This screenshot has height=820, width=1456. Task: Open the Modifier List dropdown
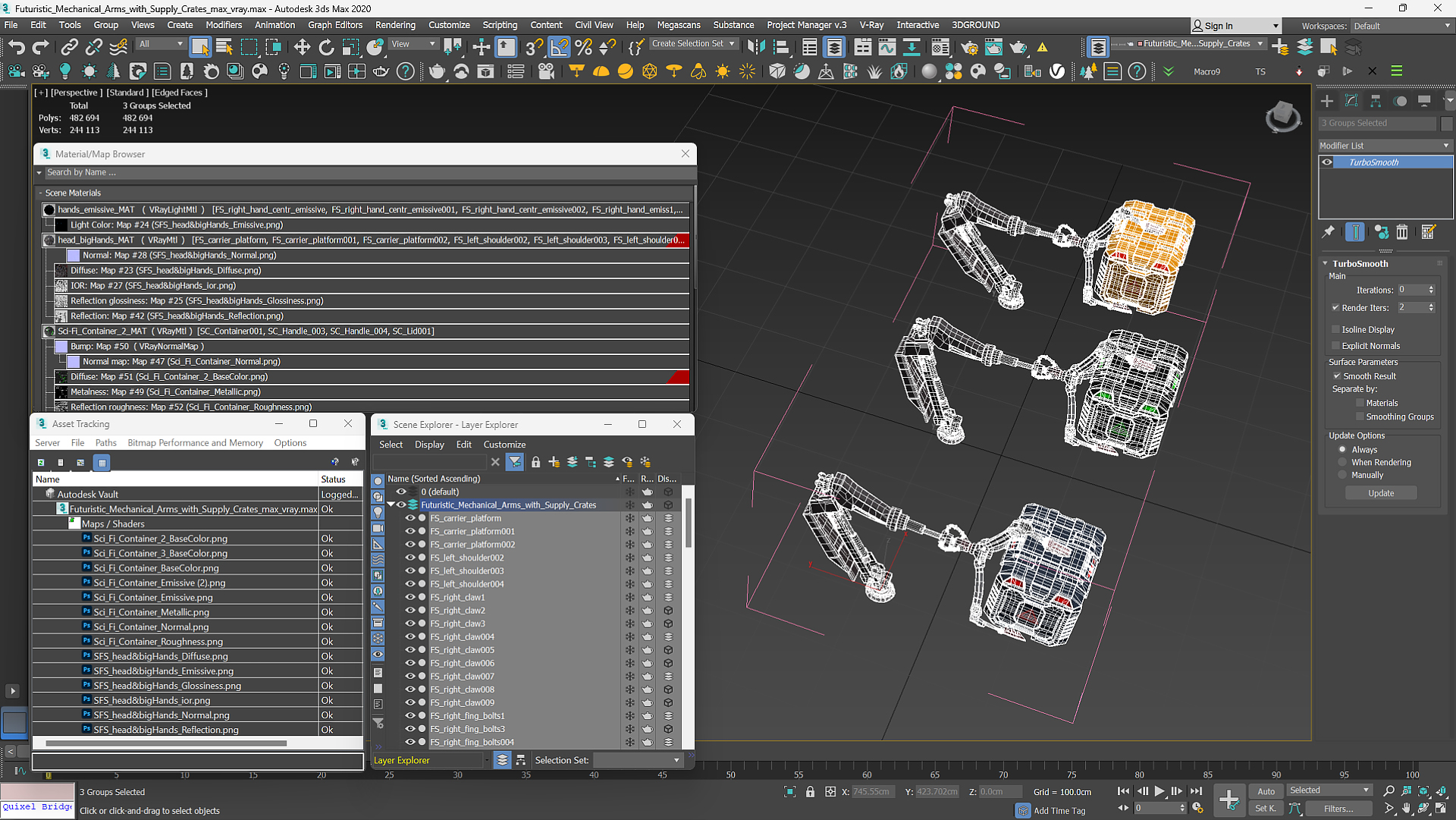tap(1385, 145)
